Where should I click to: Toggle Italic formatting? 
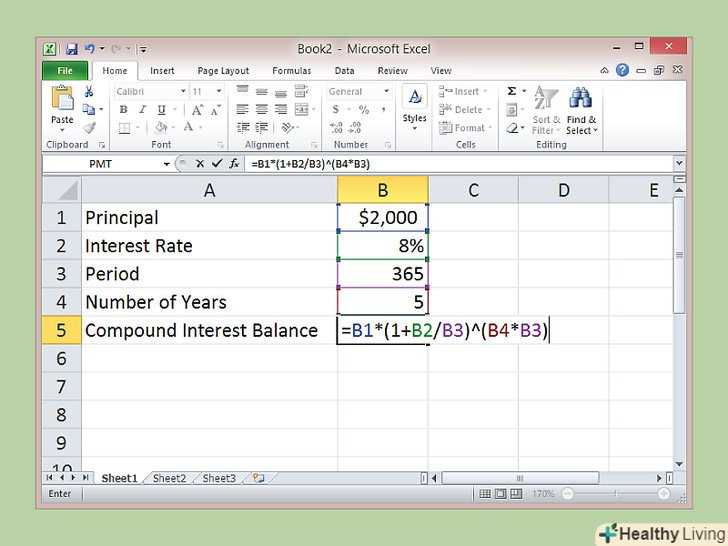[140, 110]
